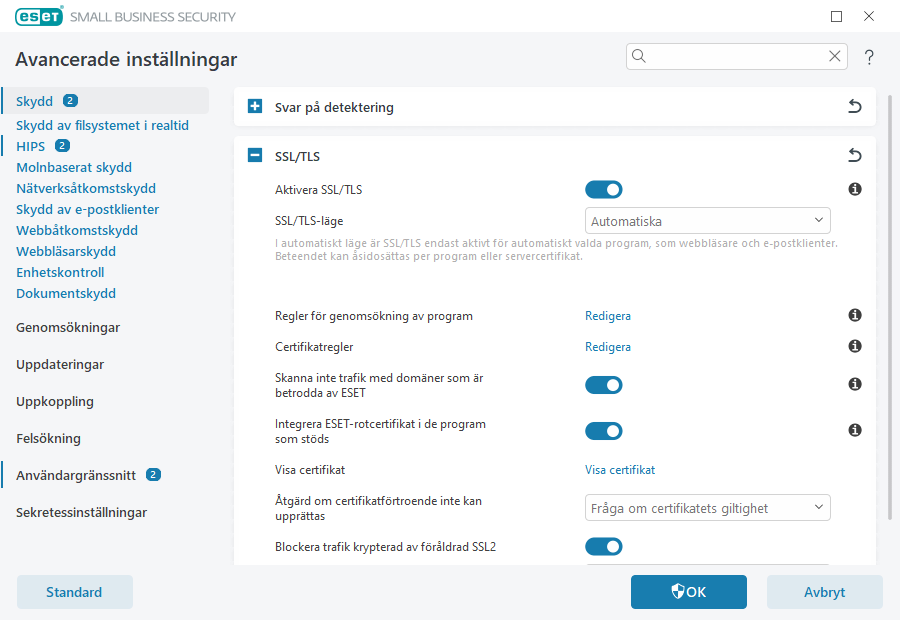This screenshot has width=900, height=620.
Task: Disable the Aktivera SSL/TLS toggle
Action: [604, 189]
